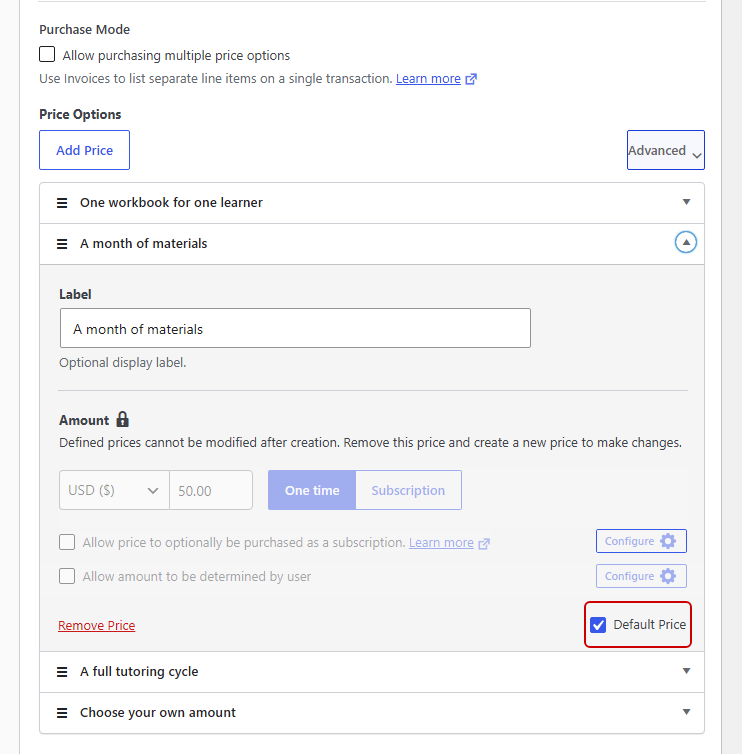This screenshot has width=742, height=754.
Task: Click the A full tutoring cycle title
Action: pyautogui.click(x=139, y=671)
